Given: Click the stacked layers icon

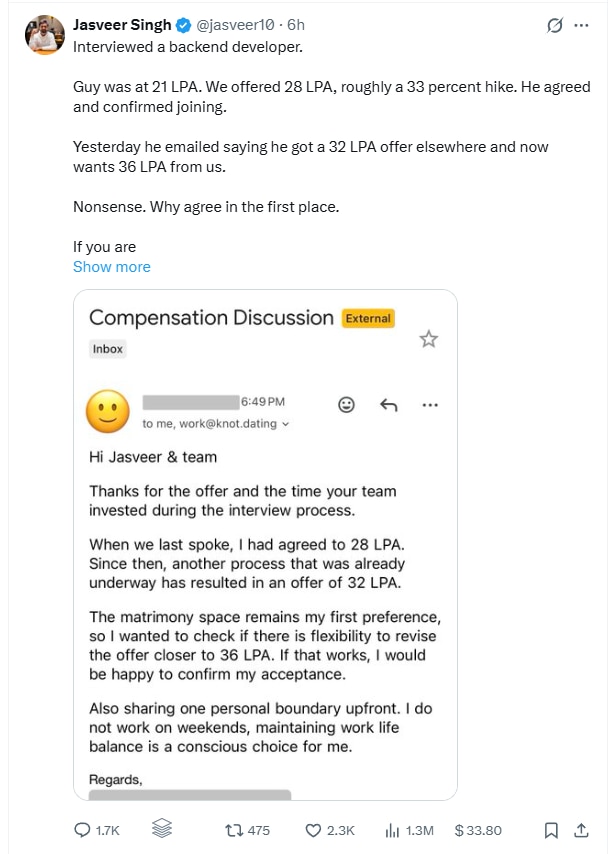Looking at the screenshot, I should click(161, 830).
